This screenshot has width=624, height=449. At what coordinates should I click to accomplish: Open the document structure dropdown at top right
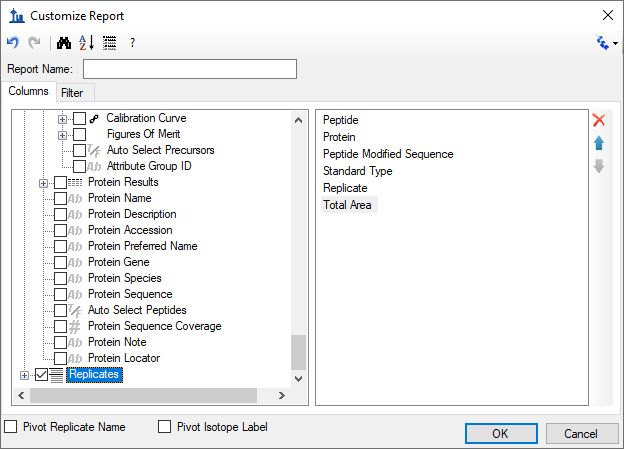[x=607, y=43]
